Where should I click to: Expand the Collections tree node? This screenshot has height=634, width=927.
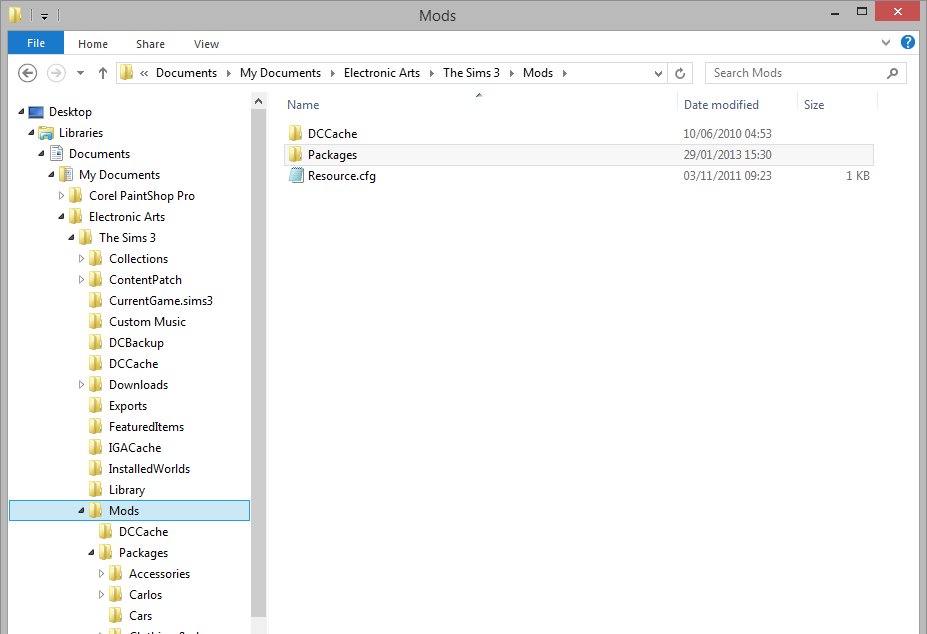[82, 258]
